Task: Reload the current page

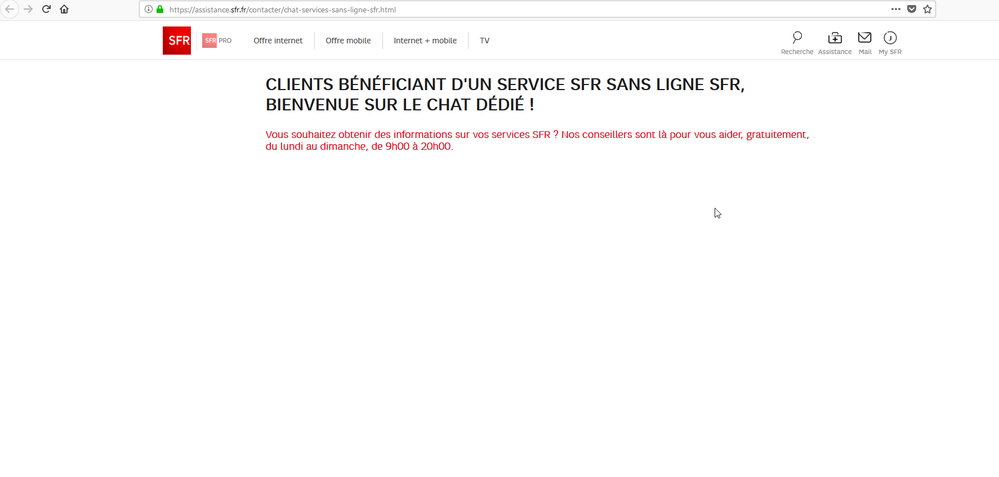Action: [46, 9]
